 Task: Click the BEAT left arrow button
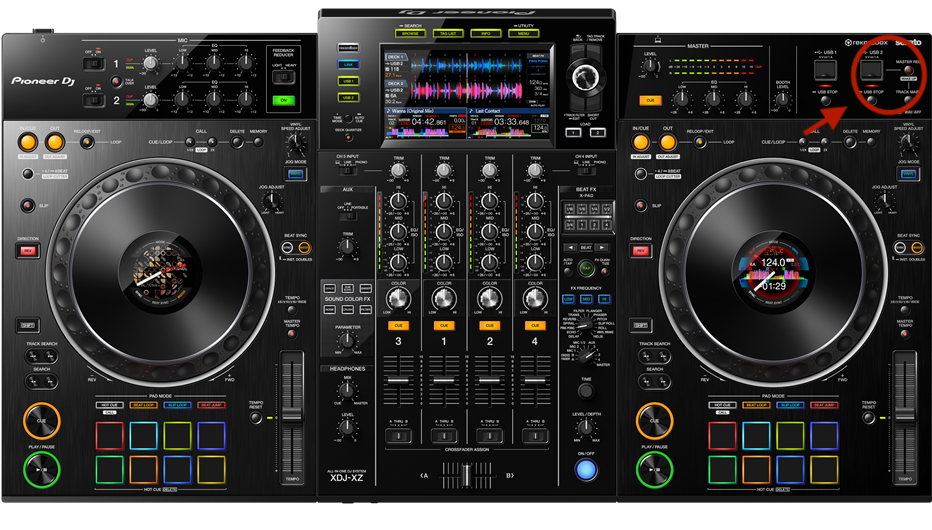(570, 247)
